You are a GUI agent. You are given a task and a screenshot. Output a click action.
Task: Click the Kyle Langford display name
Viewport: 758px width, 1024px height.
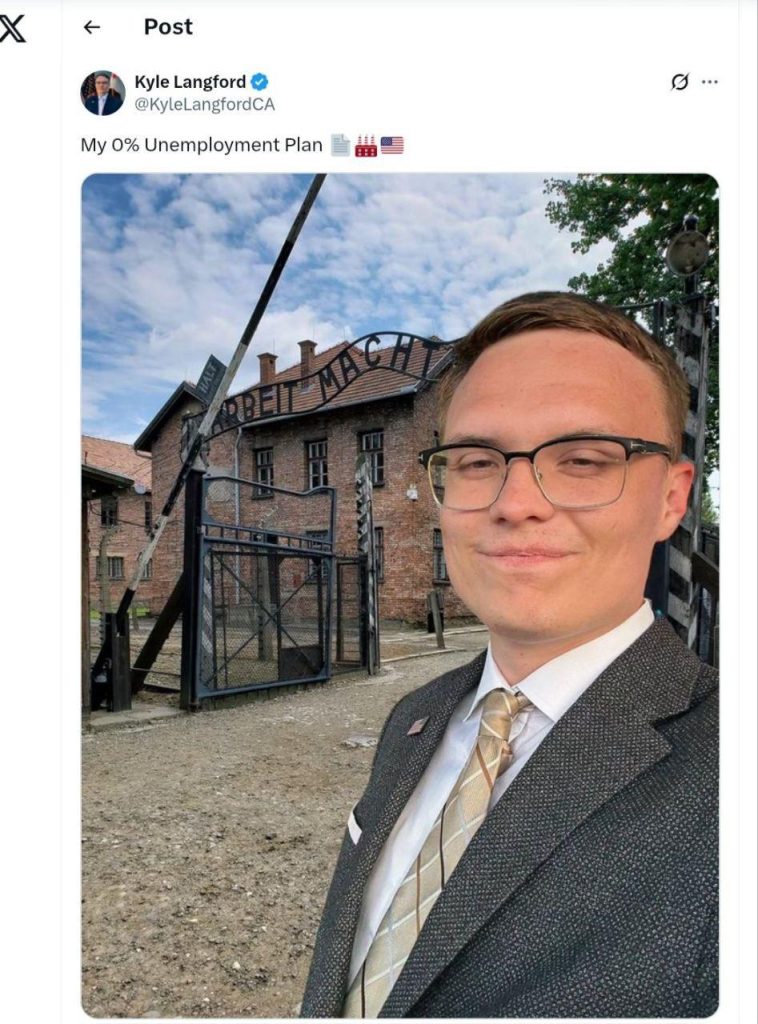[x=190, y=82]
